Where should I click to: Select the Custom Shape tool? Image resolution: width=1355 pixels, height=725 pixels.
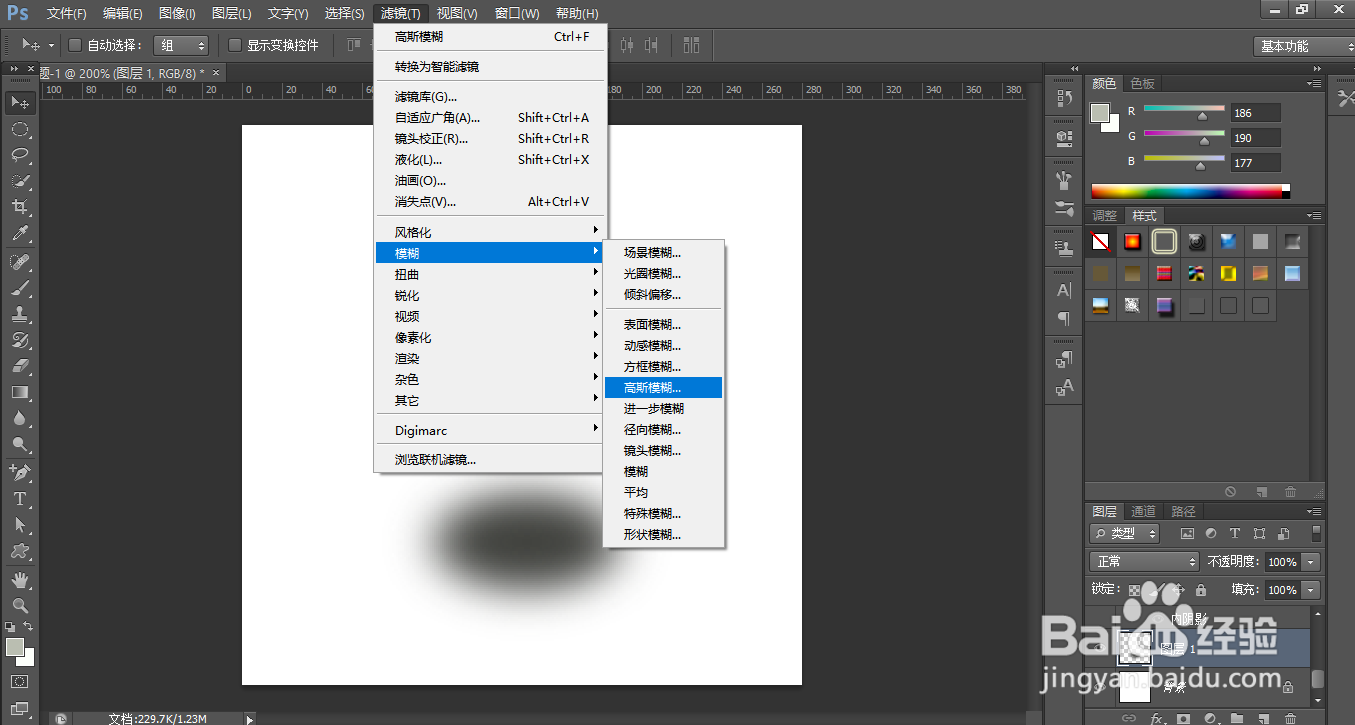(20, 550)
